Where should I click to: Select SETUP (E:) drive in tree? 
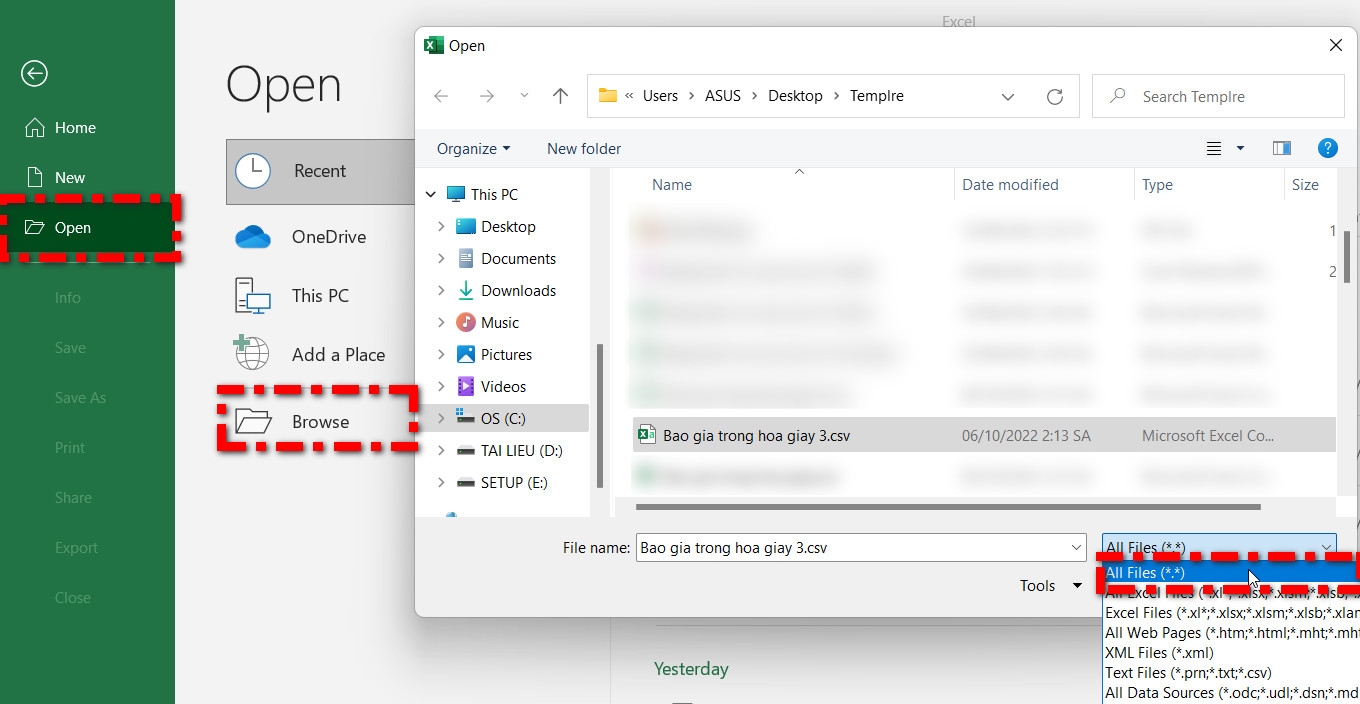[x=514, y=483]
